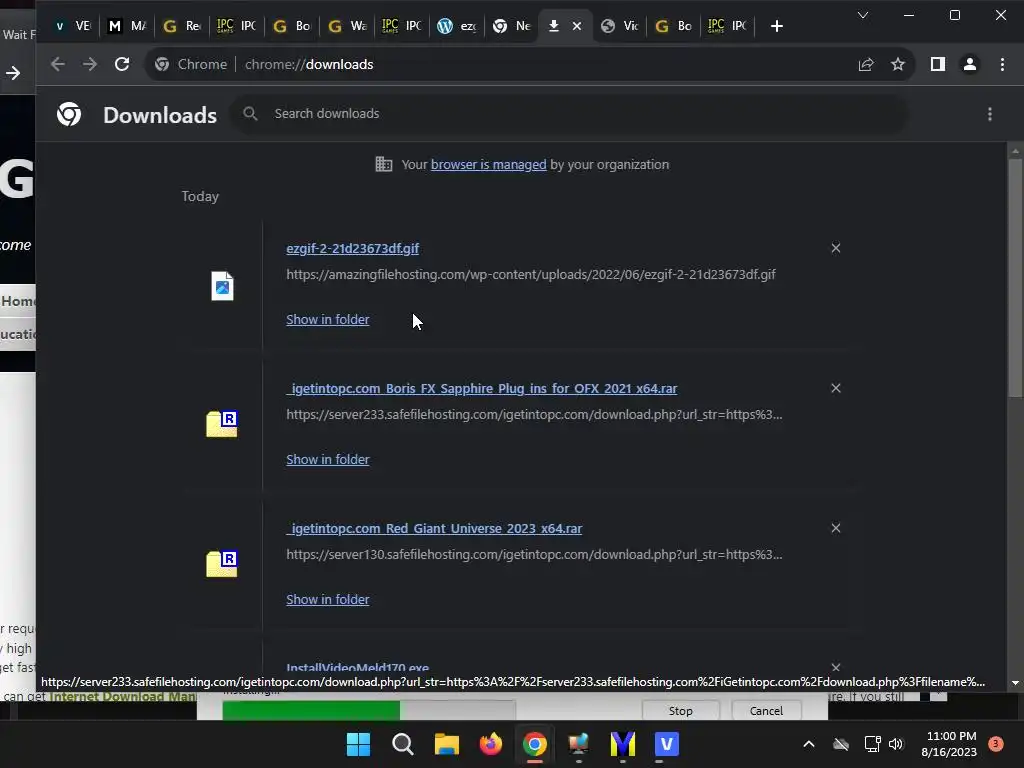Click the green installation progress bar

(x=311, y=711)
